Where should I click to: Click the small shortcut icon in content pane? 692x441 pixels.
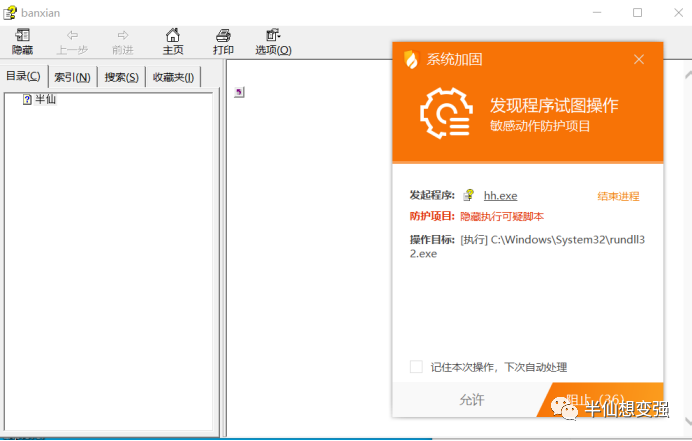[239, 92]
